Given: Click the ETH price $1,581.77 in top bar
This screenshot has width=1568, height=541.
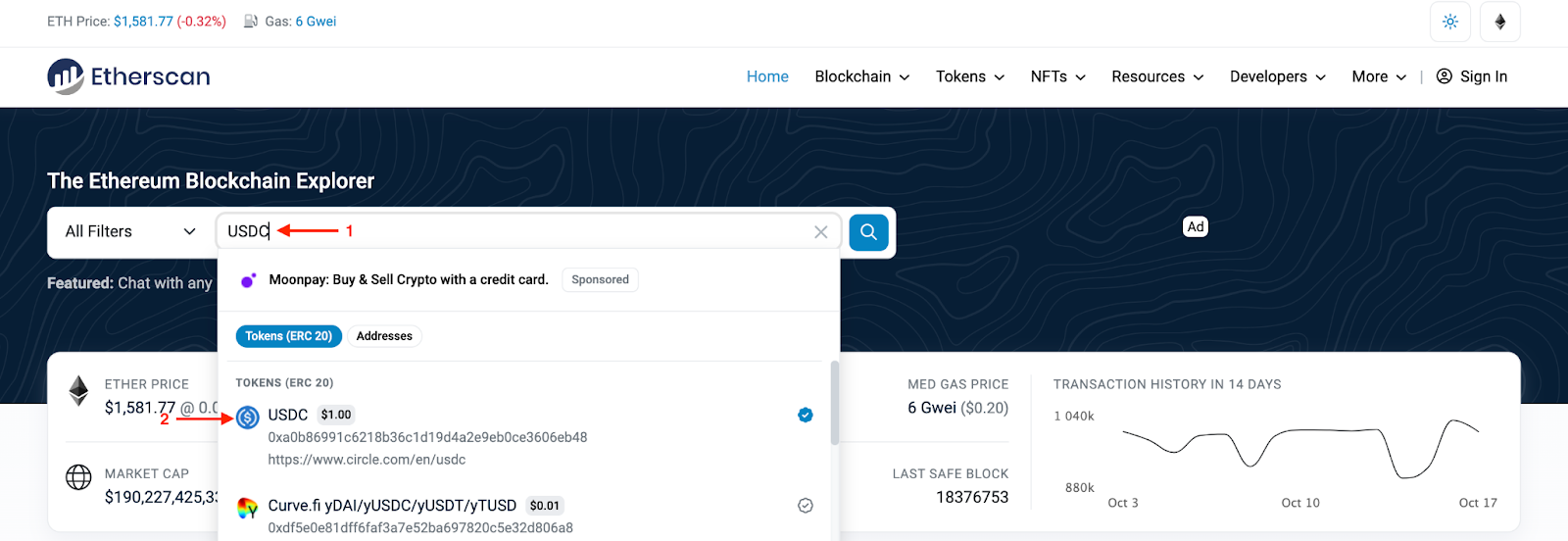Looking at the screenshot, I should coord(143,22).
